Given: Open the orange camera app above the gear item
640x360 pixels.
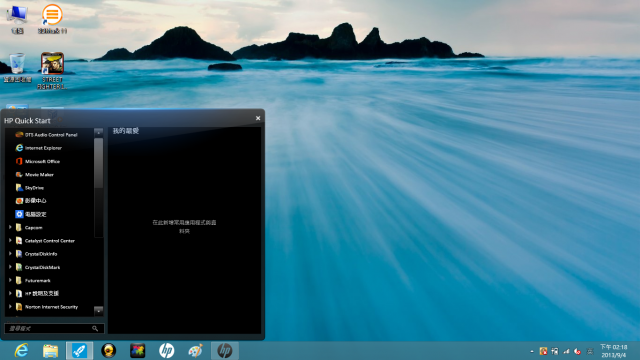Looking at the screenshot, I should [31, 201].
